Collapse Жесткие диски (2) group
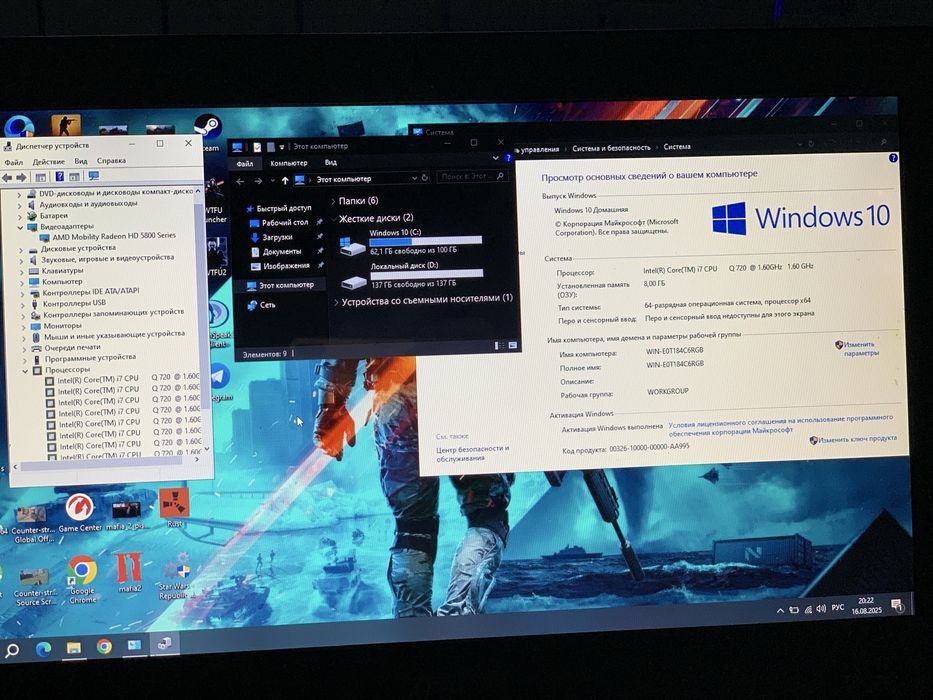 pyautogui.click(x=333, y=219)
